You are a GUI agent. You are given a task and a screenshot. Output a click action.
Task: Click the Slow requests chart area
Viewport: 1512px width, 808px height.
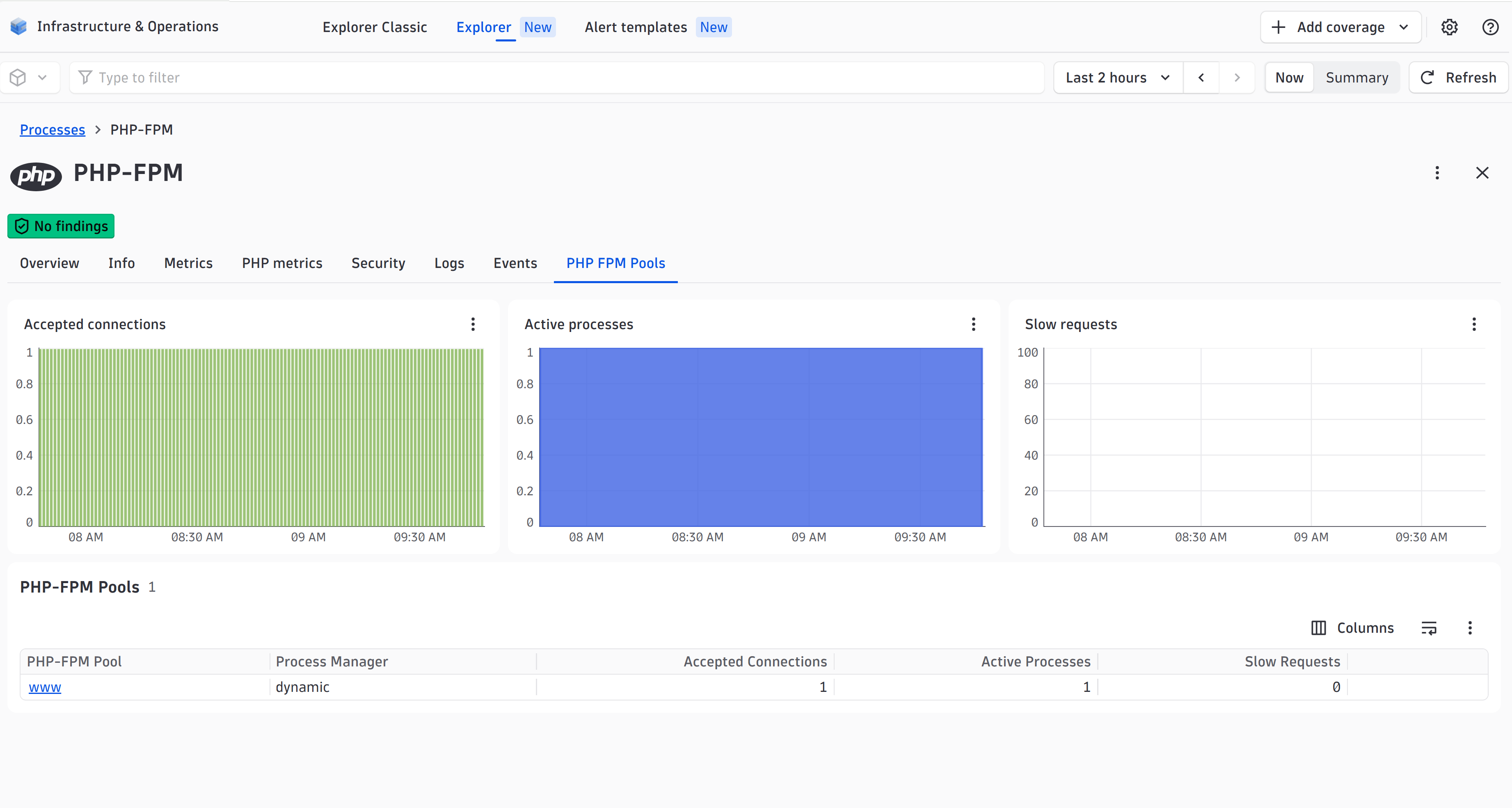coord(1265,437)
